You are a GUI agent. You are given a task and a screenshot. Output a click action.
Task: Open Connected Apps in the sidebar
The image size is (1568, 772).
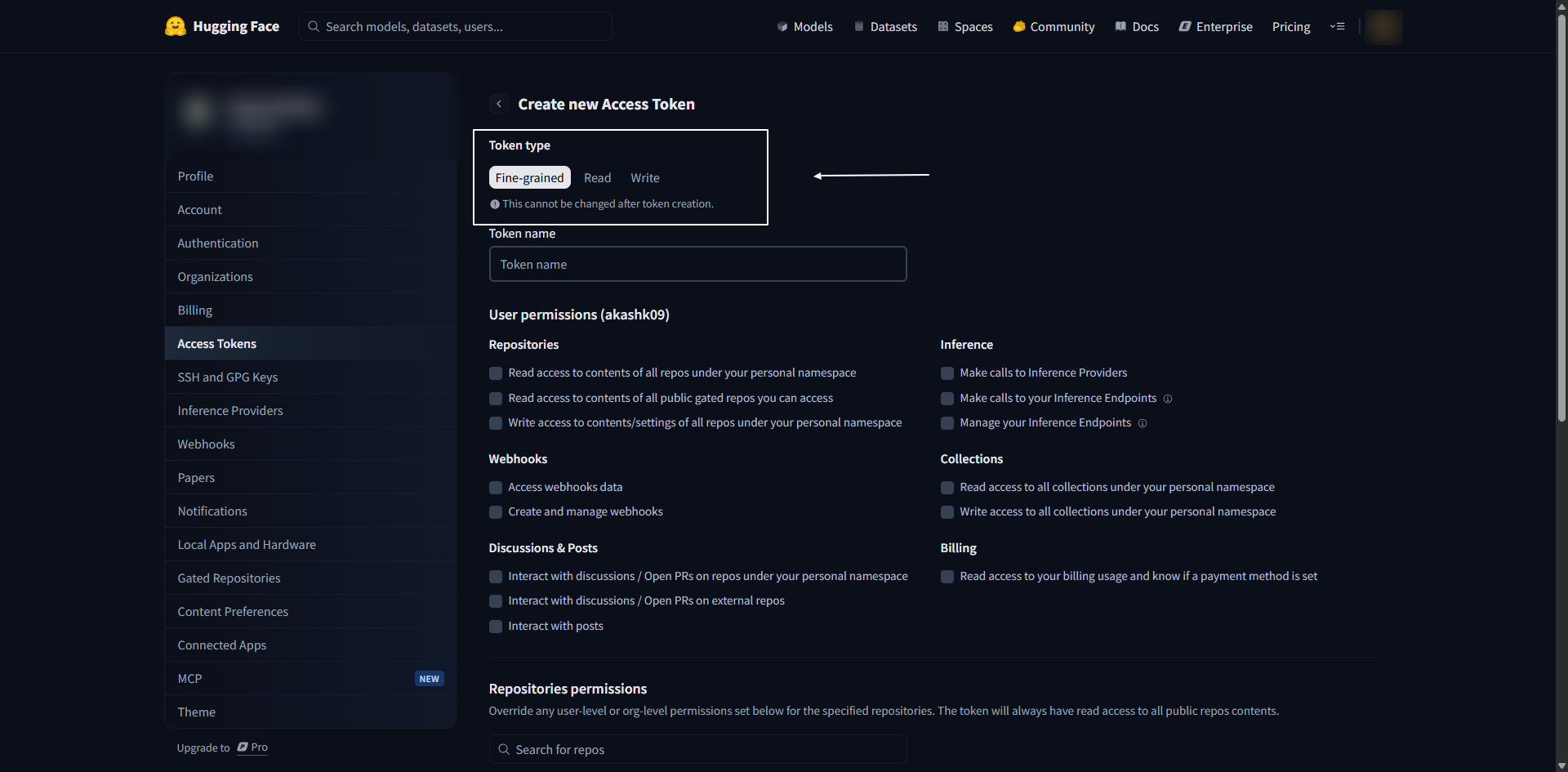[310, 645]
